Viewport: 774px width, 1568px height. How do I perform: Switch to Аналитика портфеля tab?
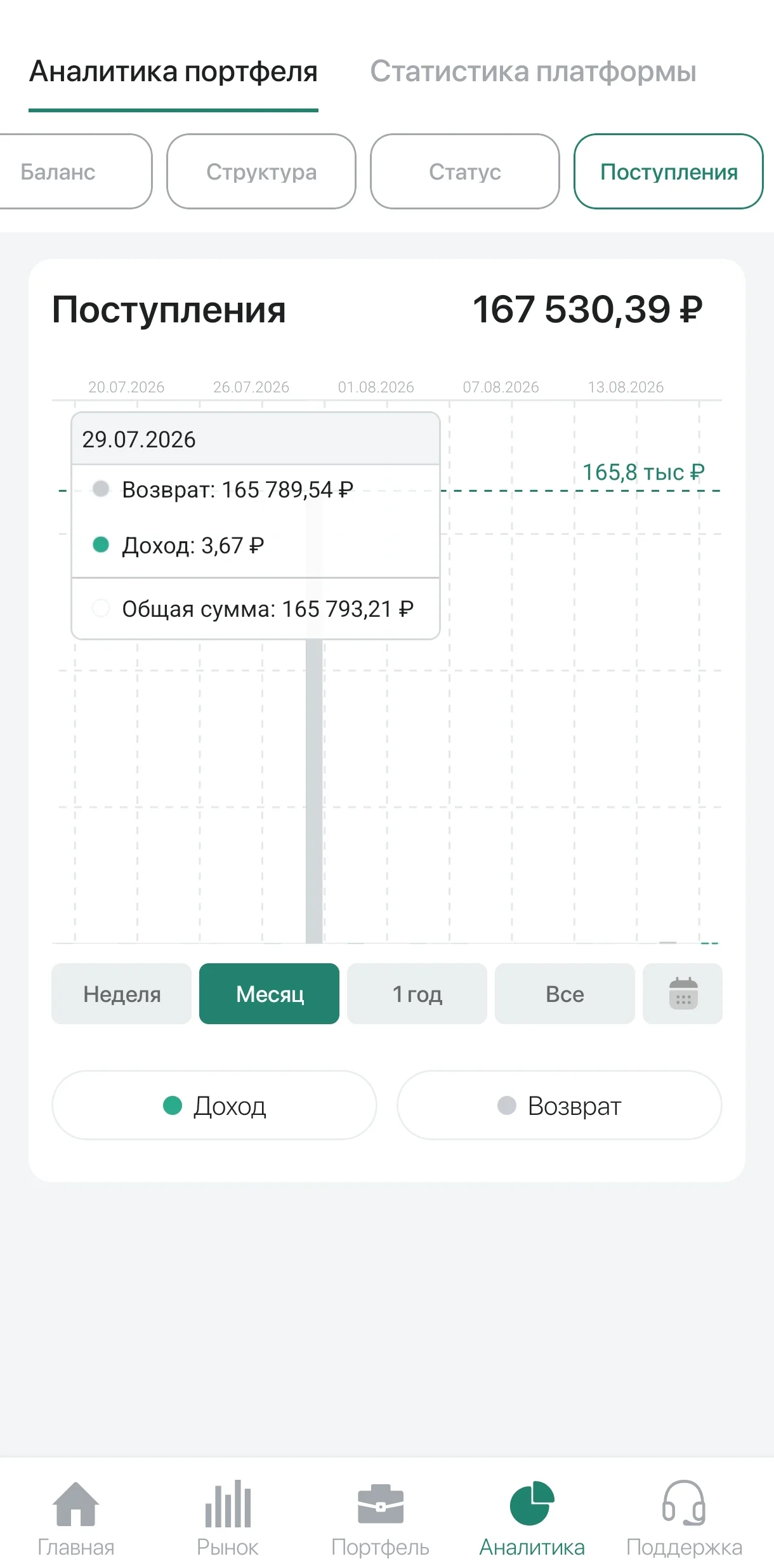pos(173,71)
